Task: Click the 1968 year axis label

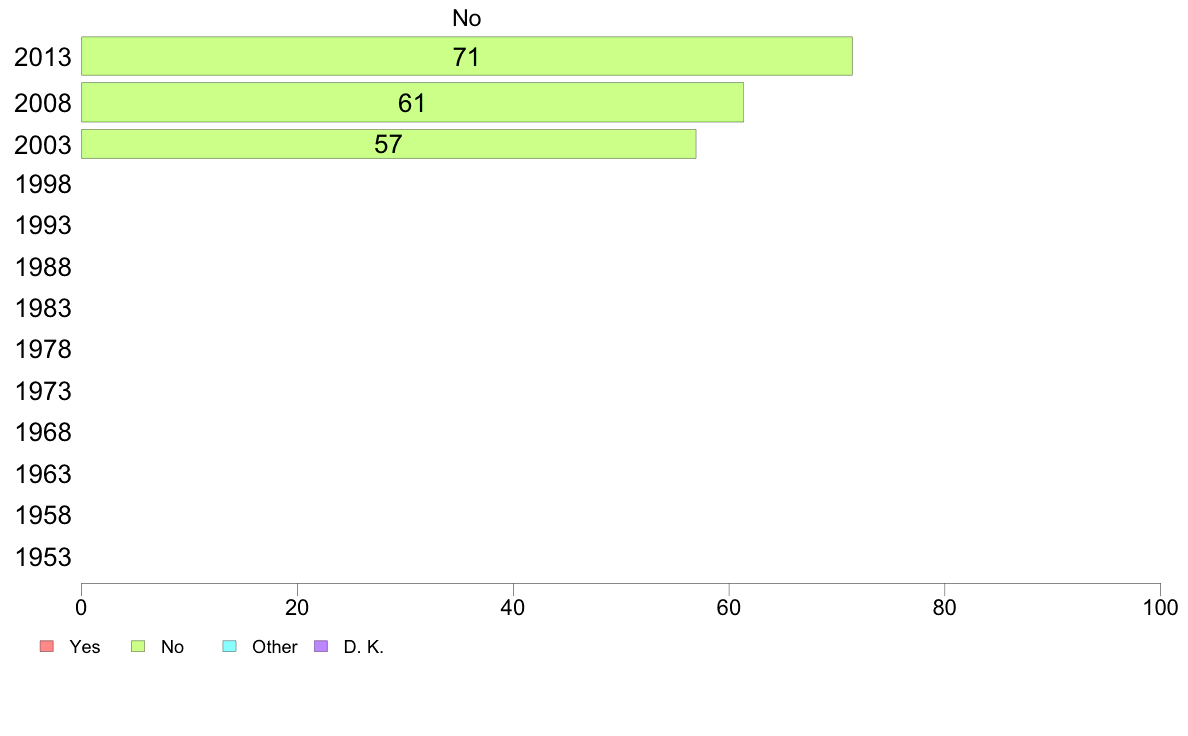Action: coord(43,432)
